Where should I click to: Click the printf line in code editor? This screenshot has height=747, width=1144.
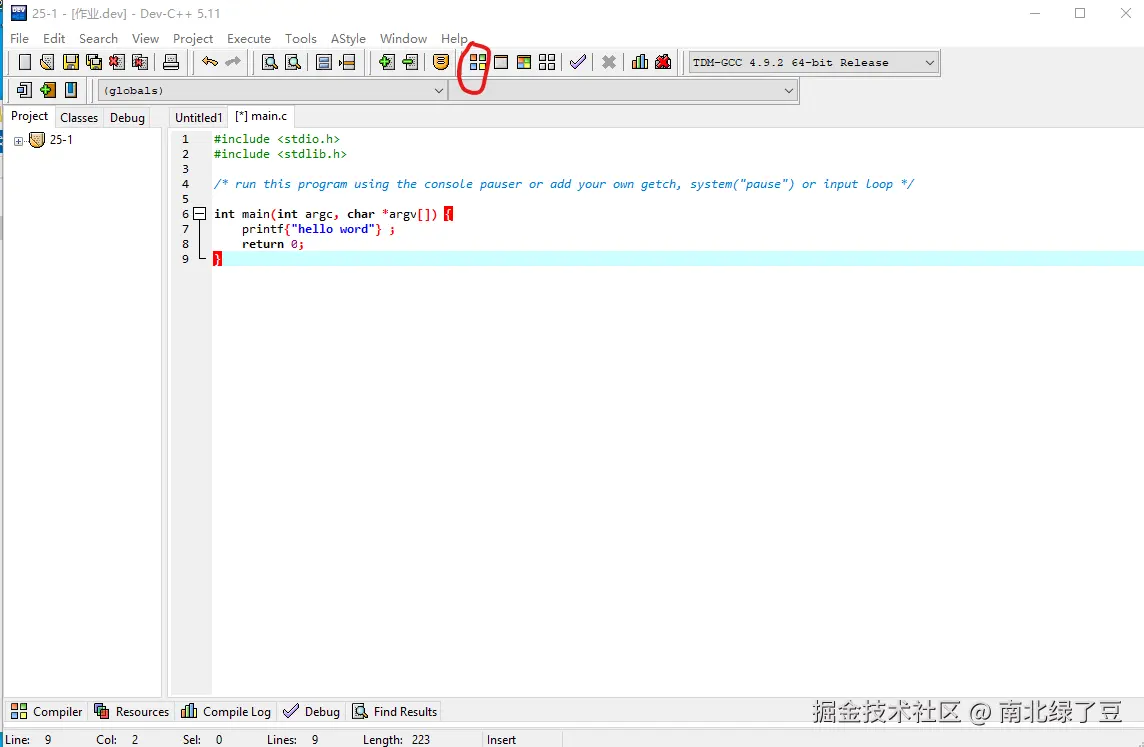pyautogui.click(x=319, y=229)
